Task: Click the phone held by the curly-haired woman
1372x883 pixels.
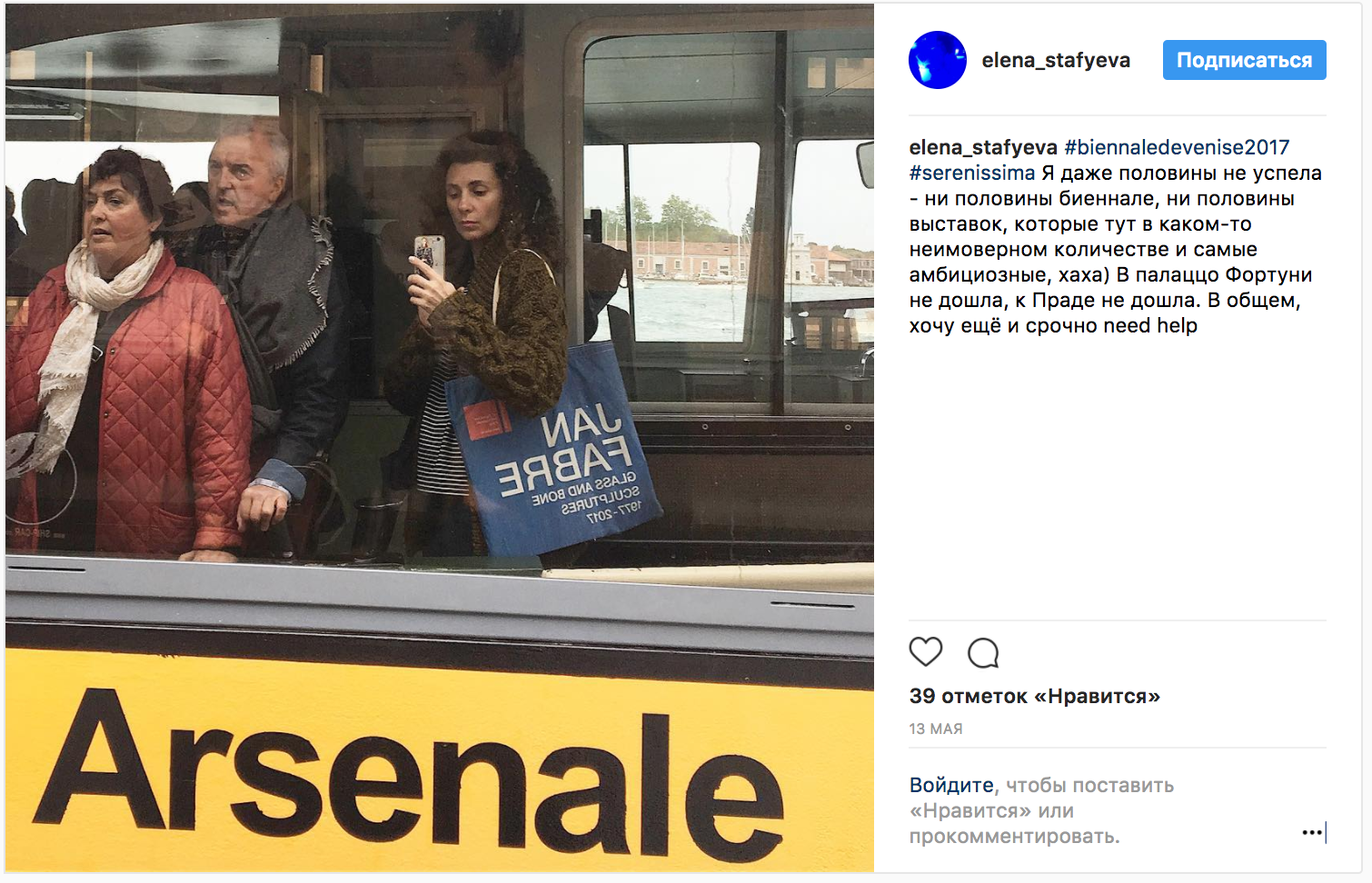Action: [430, 258]
